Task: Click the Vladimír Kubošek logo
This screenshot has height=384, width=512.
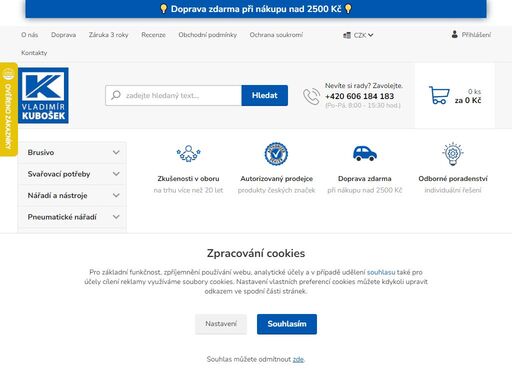Action: pyautogui.click(x=43, y=95)
